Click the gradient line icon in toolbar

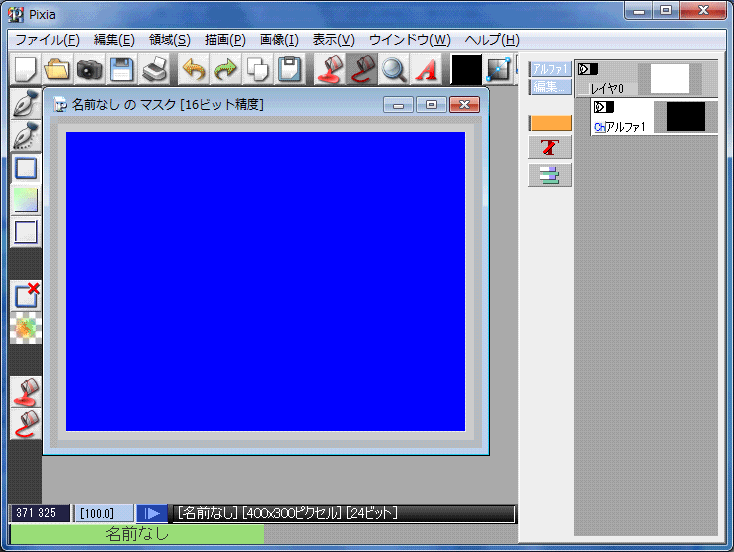click(x=499, y=69)
